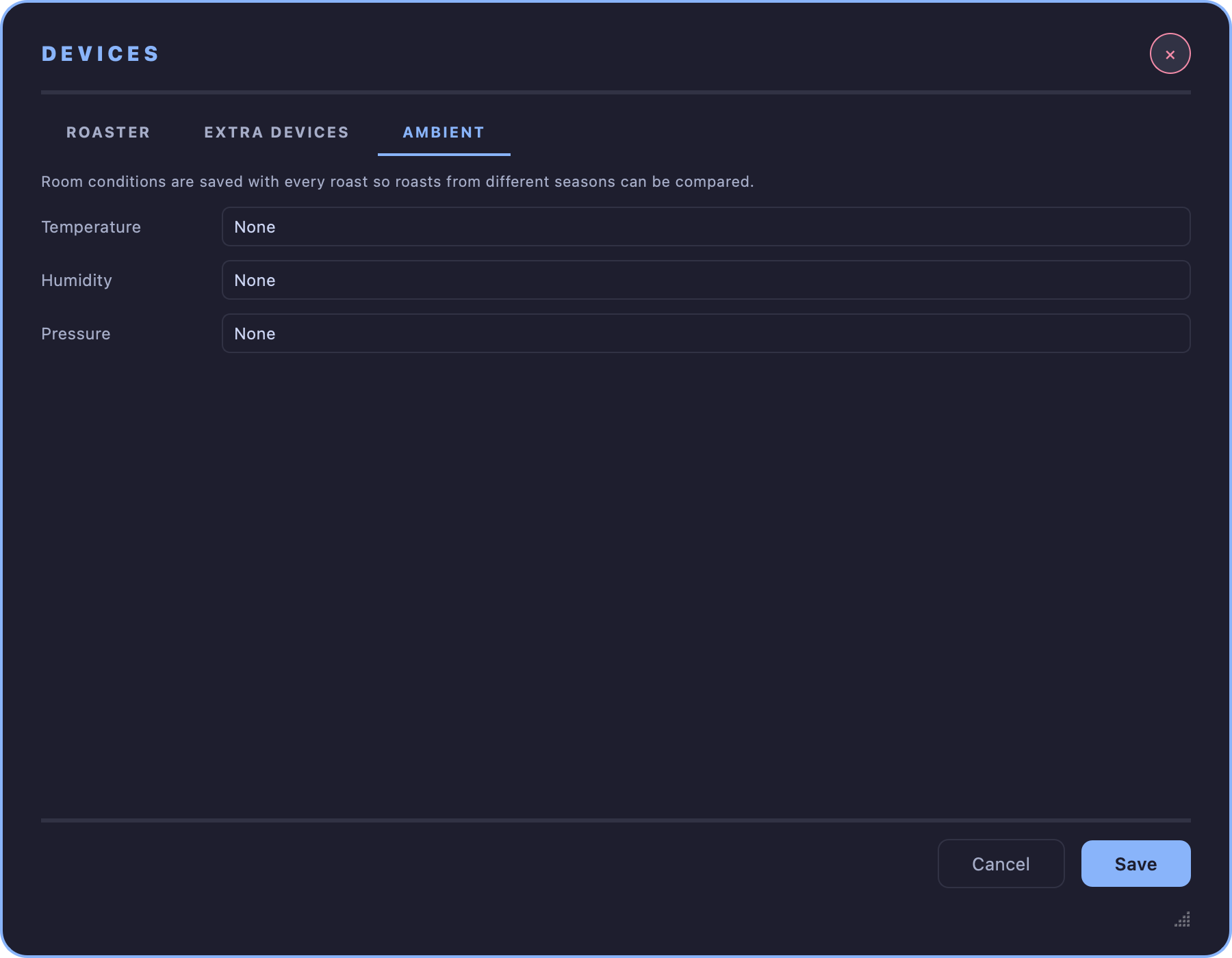Image resolution: width=1232 pixels, height=958 pixels.
Task: Save the device settings
Action: click(1136, 864)
